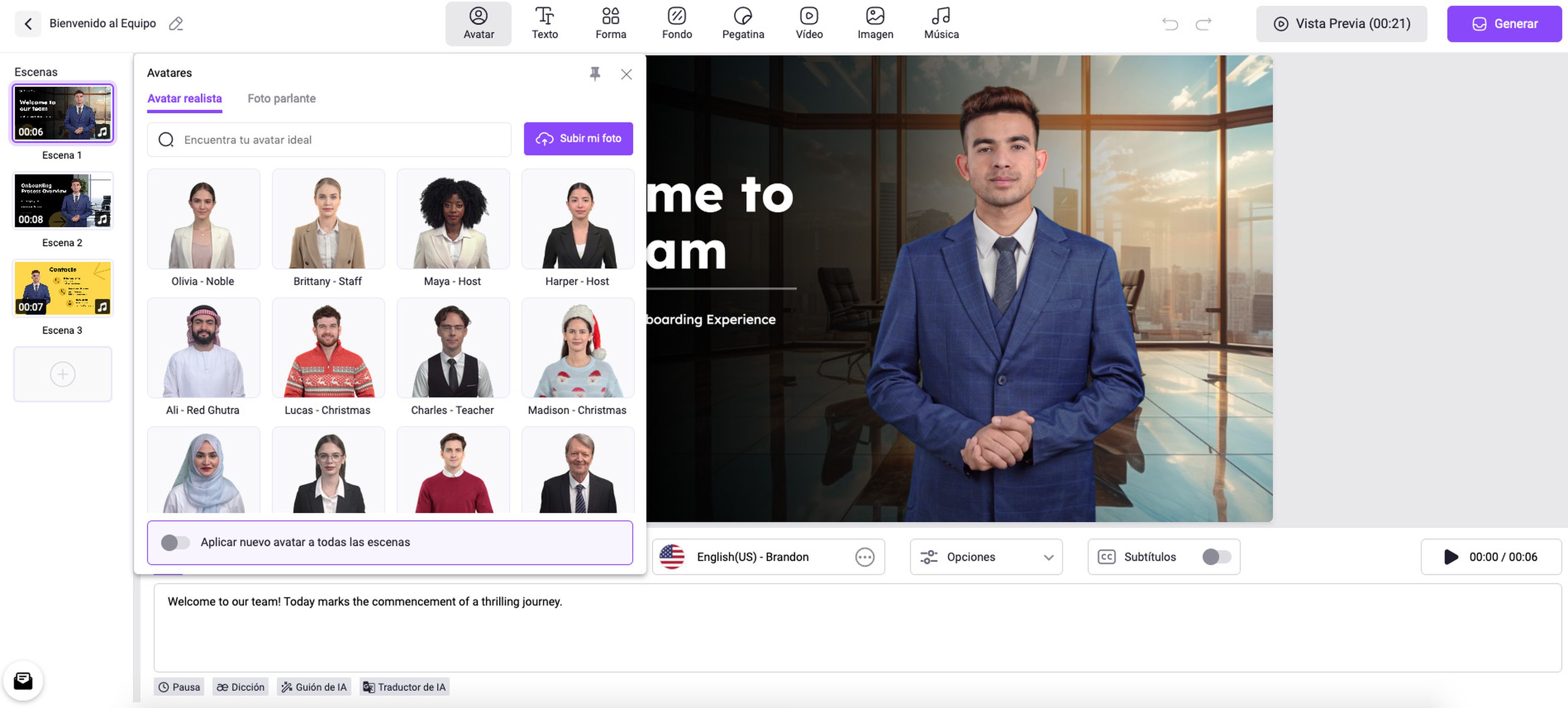
Task: Click the 'boarding Experience' subtitle on canvas
Action: click(x=711, y=320)
